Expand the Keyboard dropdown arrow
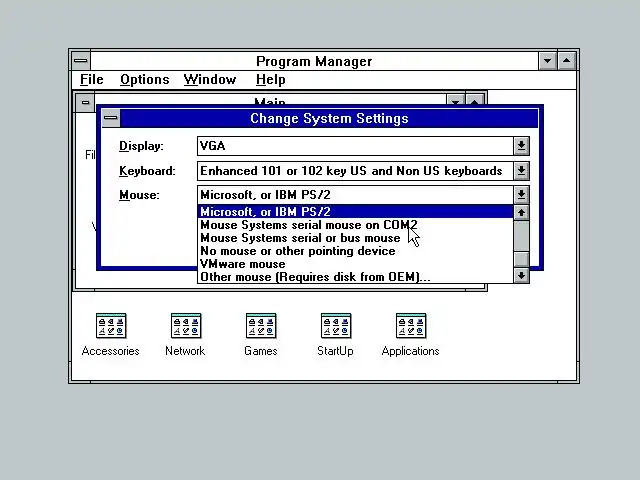This screenshot has width=640, height=480. click(x=521, y=171)
